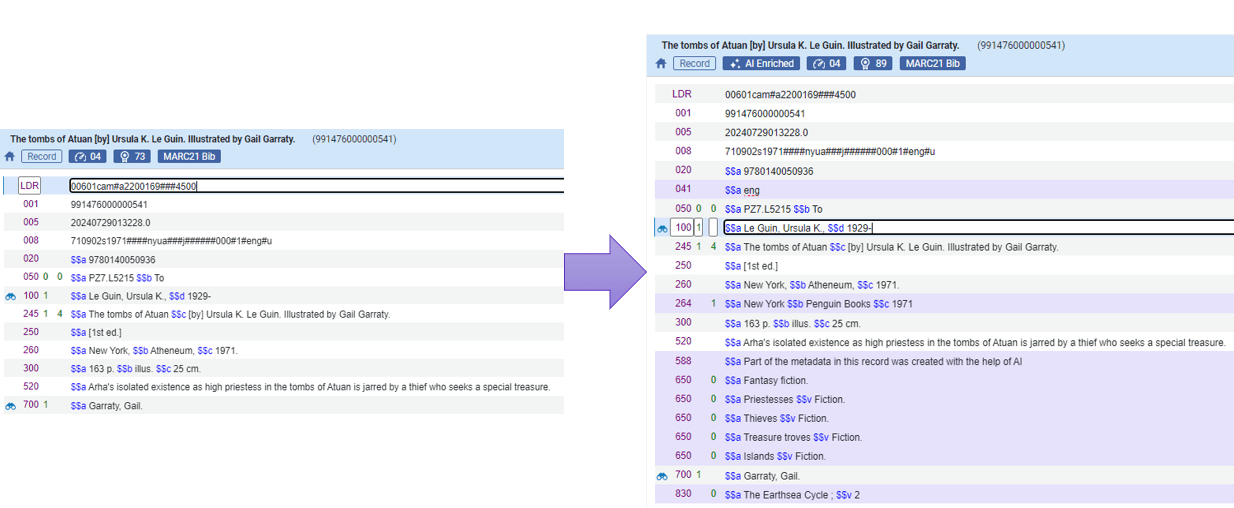The width and height of the screenshot is (1234, 508).
Task: Click the home icon in the AI Enriched record header
Action: click(x=661, y=64)
